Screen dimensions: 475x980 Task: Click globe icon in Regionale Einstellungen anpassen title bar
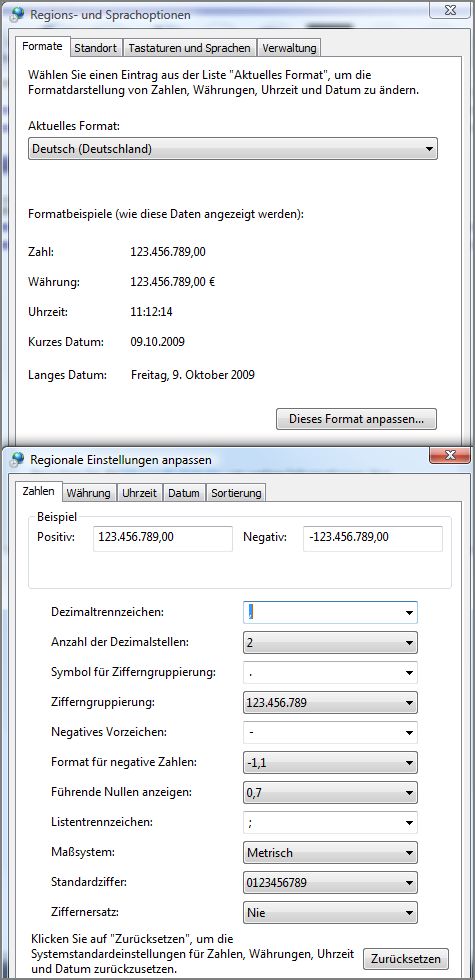18,459
